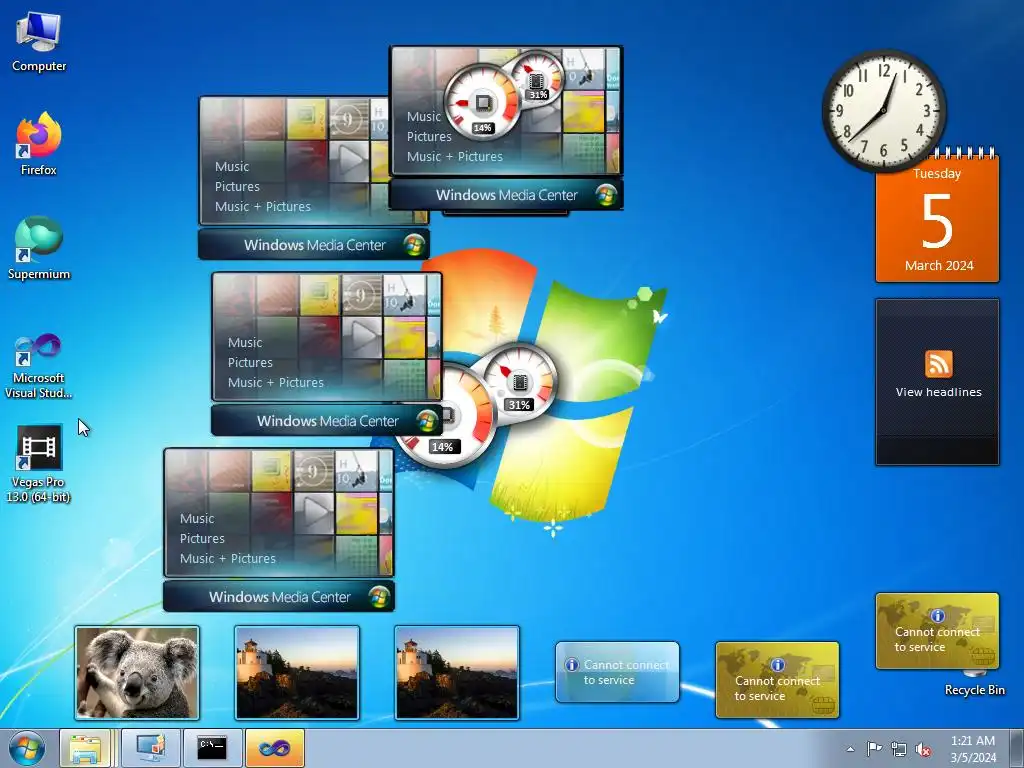Viewport: 1024px width, 768px height.
Task: Click the koala slideshow picture
Action: click(137, 673)
